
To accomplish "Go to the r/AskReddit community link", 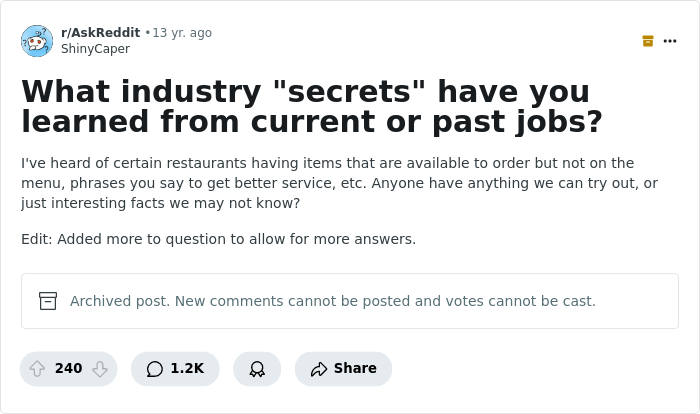I will [x=100, y=33].
